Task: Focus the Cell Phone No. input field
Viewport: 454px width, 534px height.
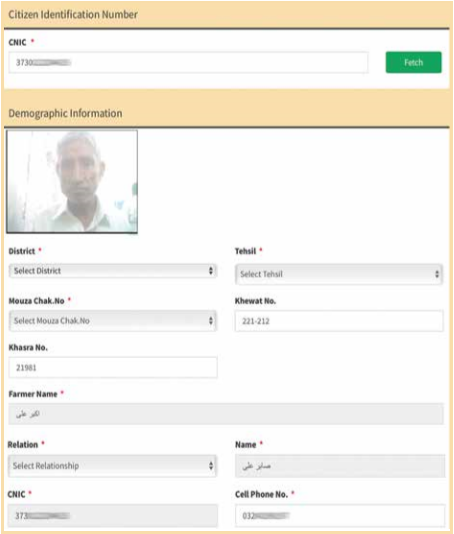Action: click(340, 516)
